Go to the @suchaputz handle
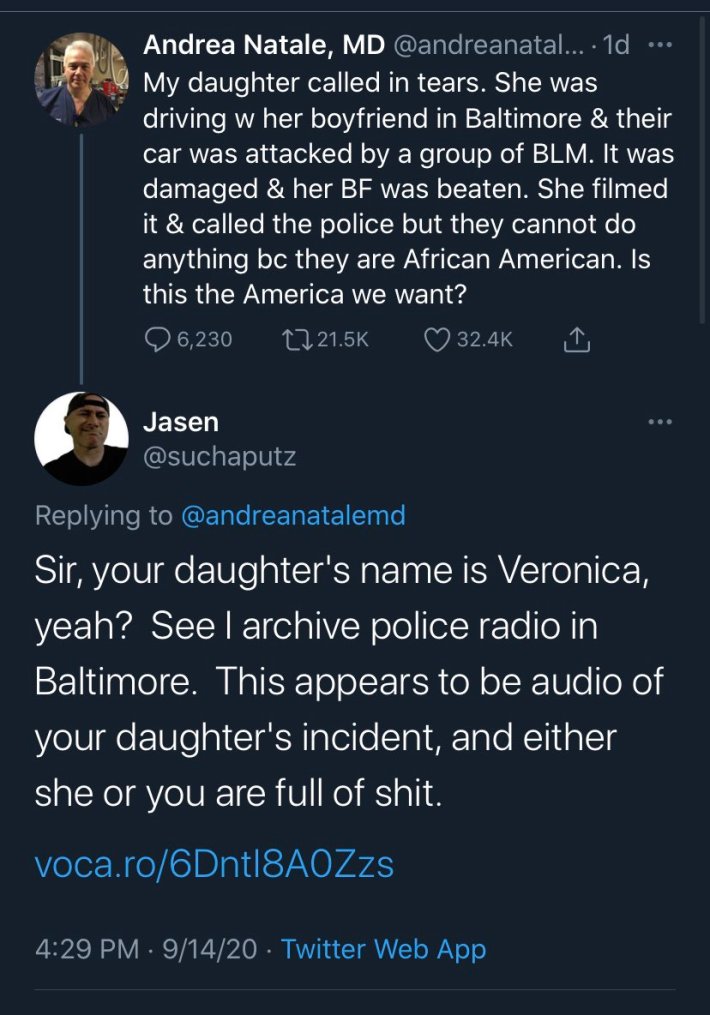Viewport: 710px width, 1015px height. point(220,456)
